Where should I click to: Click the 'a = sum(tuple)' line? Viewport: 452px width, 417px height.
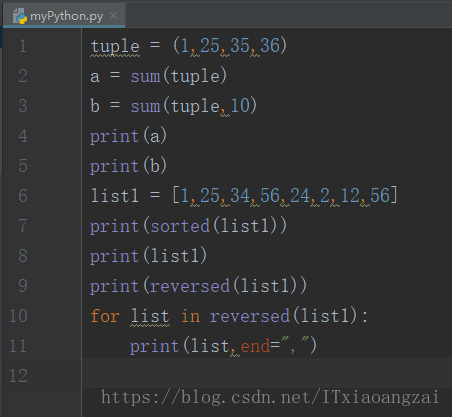(159, 76)
